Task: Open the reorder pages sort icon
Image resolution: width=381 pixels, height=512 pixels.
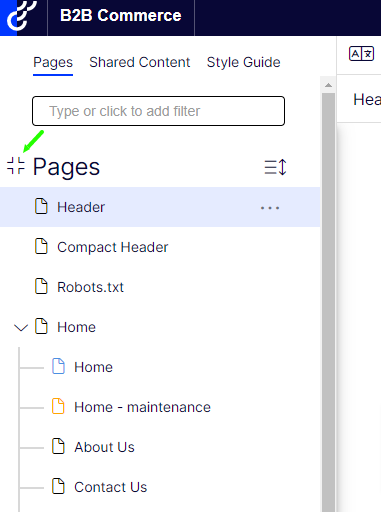Action: 275,167
